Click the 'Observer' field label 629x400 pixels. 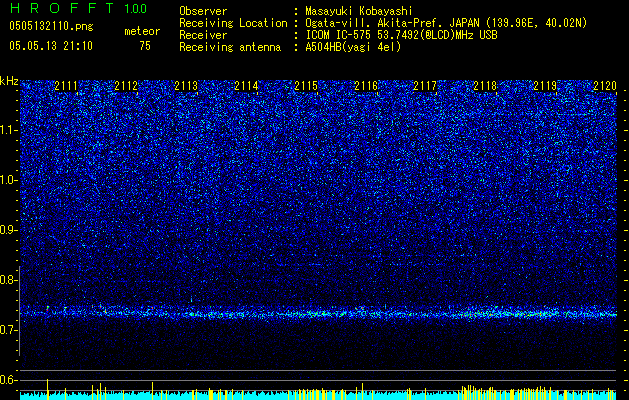(x=203, y=11)
